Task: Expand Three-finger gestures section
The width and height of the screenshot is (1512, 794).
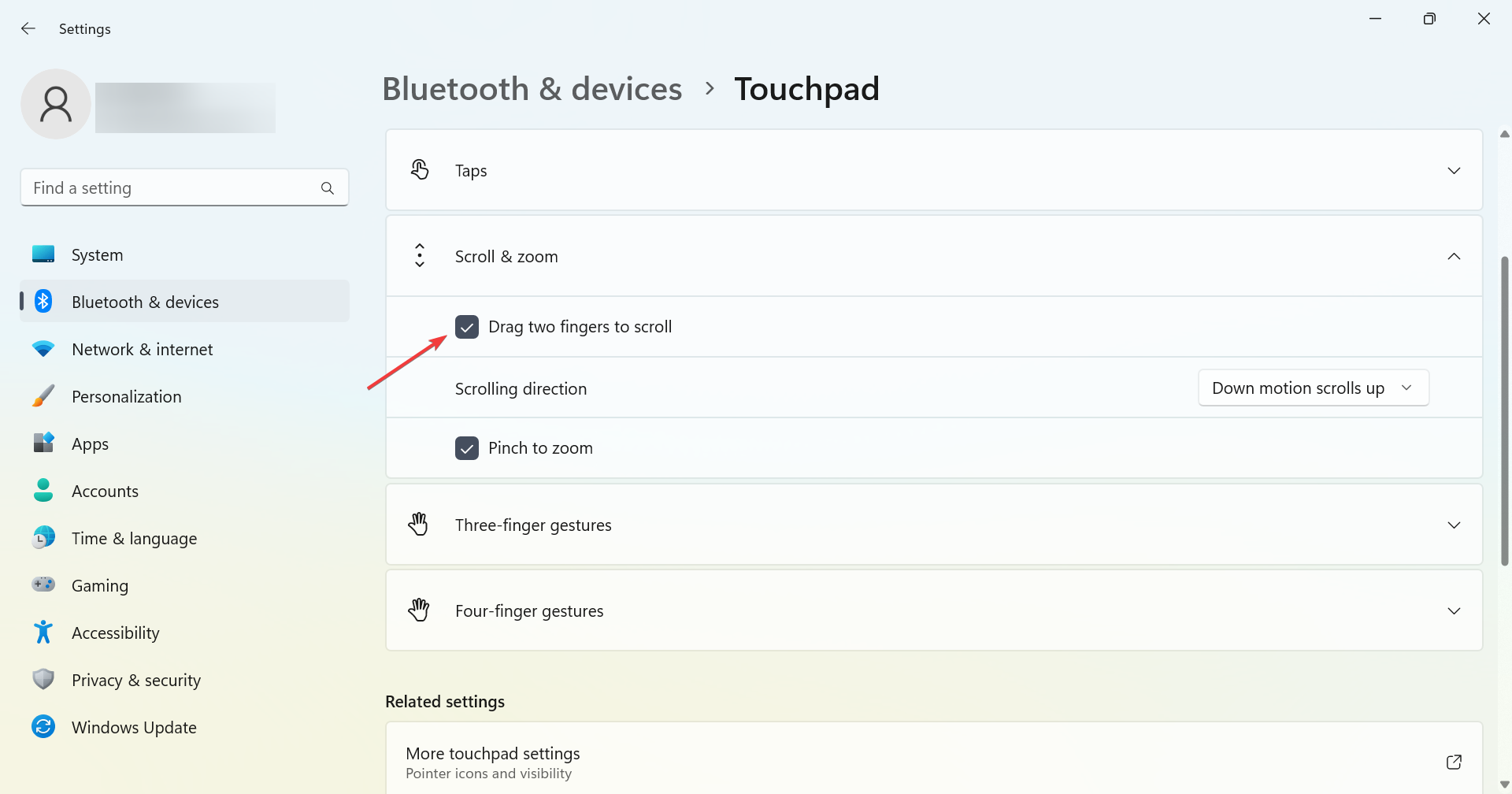Action: point(1454,525)
